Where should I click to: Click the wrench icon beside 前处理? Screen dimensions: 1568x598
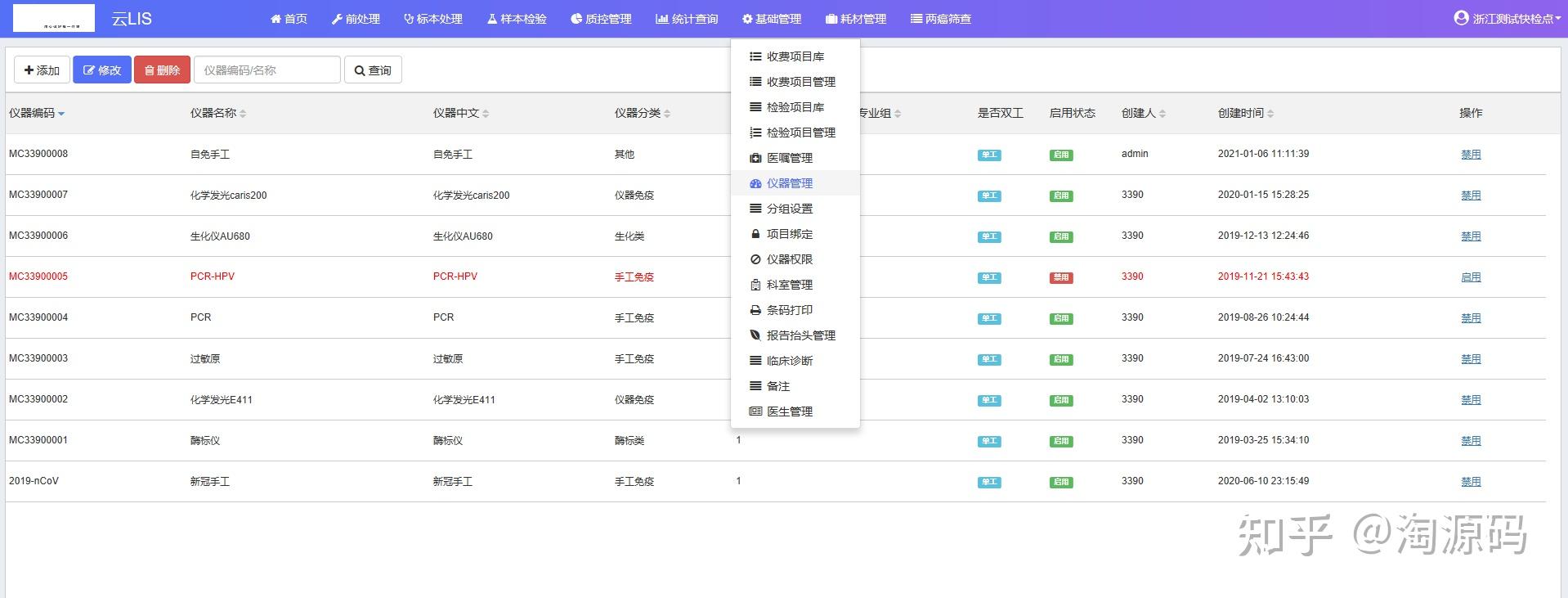[x=337, y=19]
